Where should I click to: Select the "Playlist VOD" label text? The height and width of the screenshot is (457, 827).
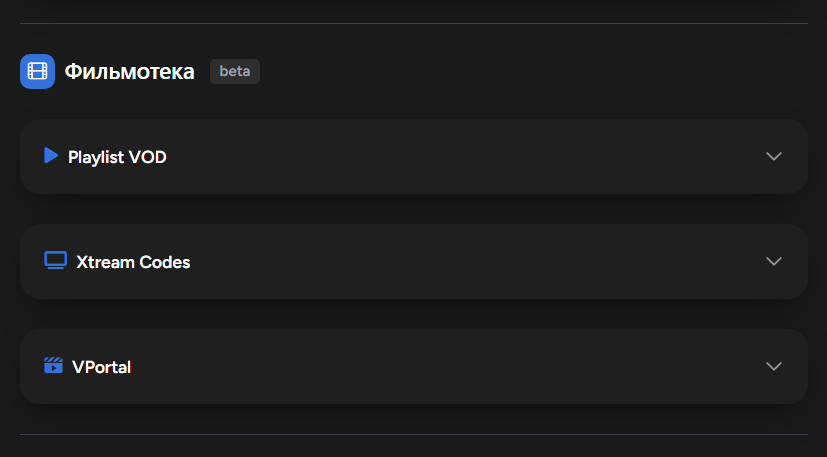click(x=117, y=157)
